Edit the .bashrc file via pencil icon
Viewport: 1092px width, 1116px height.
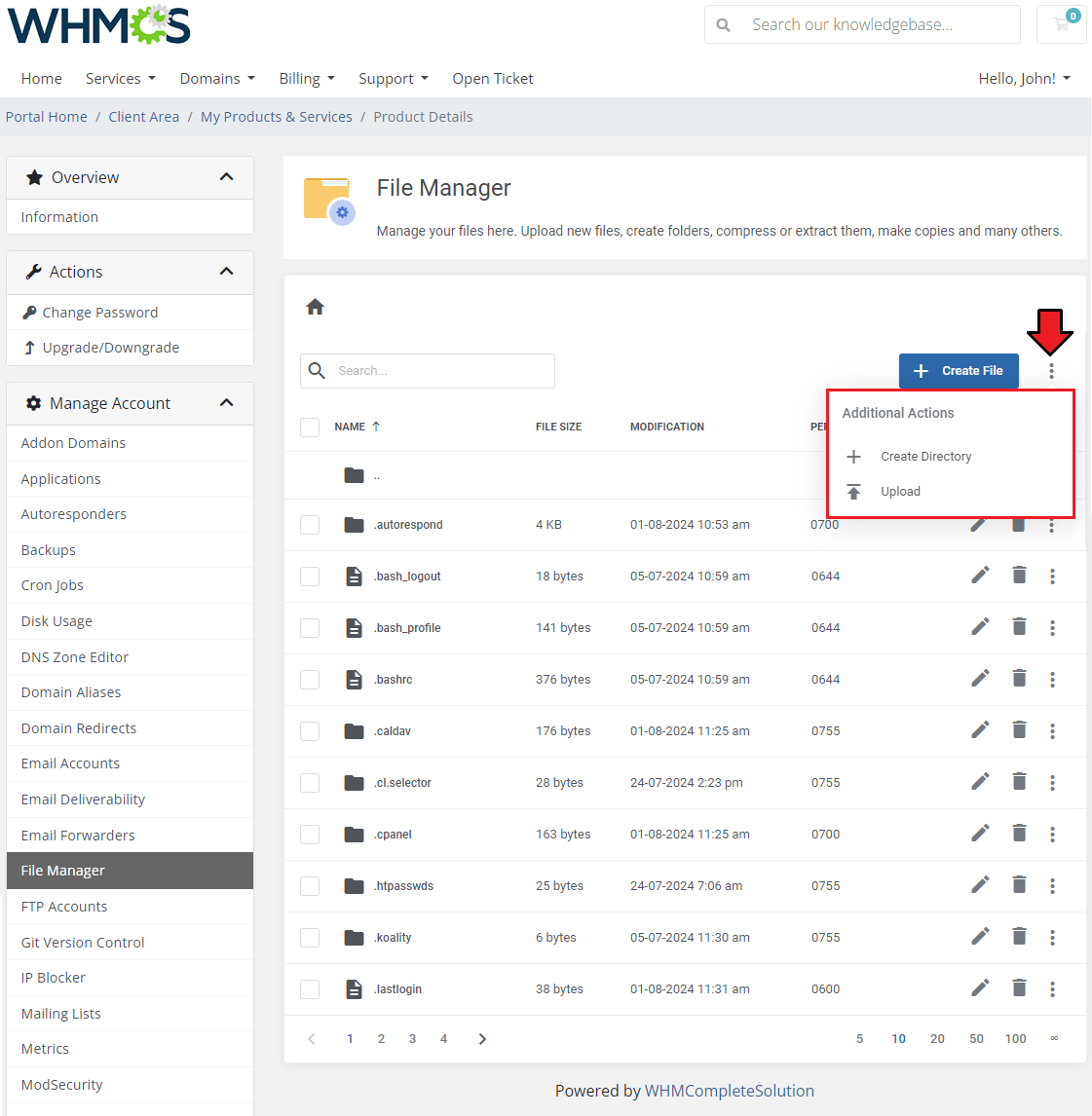980,679
